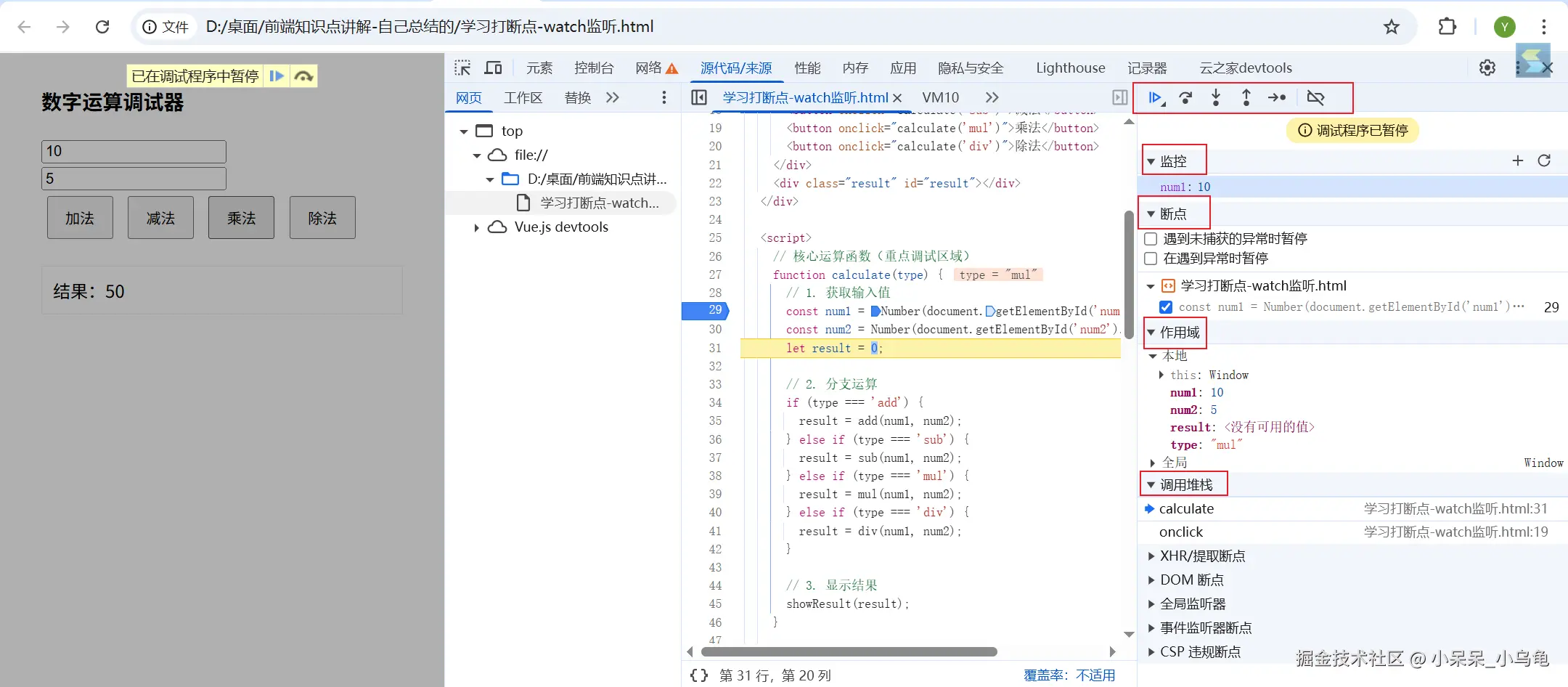Click the 减法 subtract button

(x=160, y=218)
